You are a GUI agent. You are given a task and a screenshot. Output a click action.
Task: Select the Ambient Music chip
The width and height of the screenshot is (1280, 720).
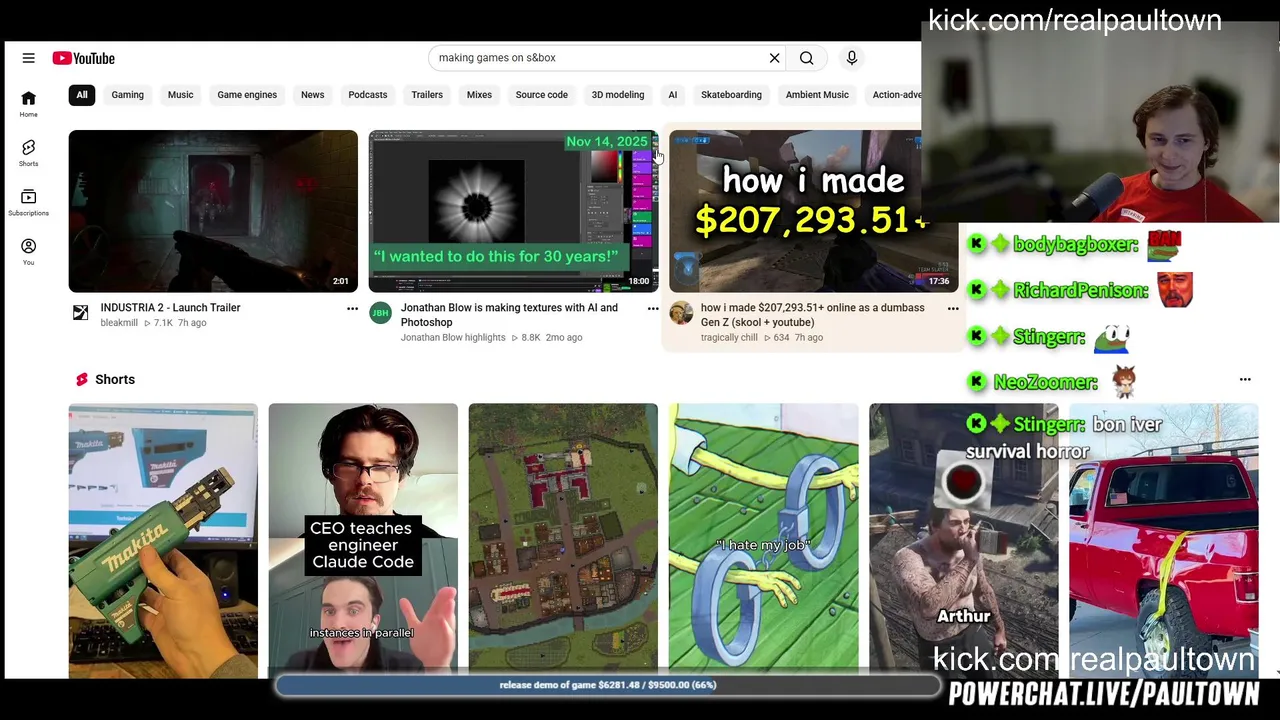[x=817, y=95]
